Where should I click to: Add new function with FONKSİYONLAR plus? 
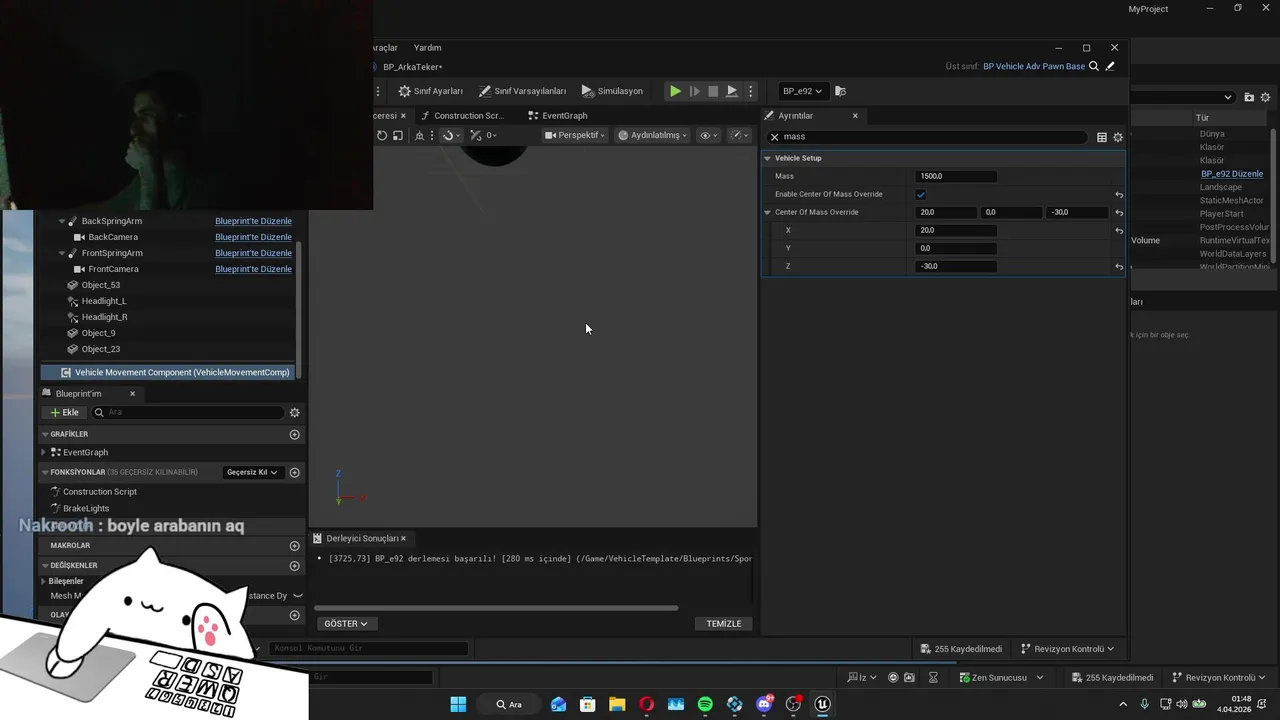[x=294, y=472]
